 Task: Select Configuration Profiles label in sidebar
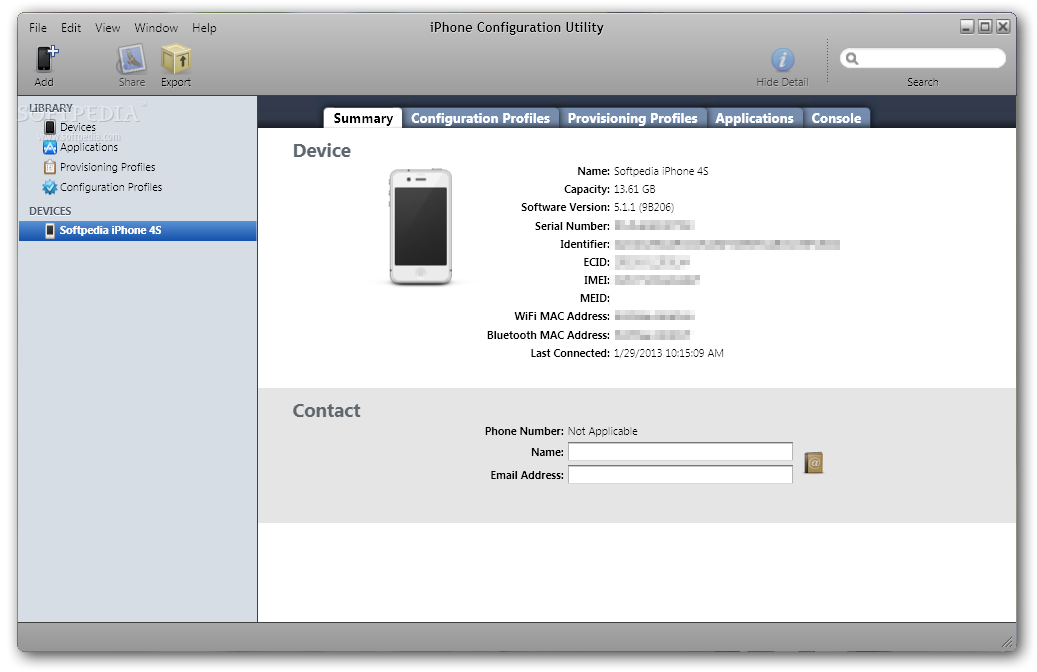pos(111,187)
